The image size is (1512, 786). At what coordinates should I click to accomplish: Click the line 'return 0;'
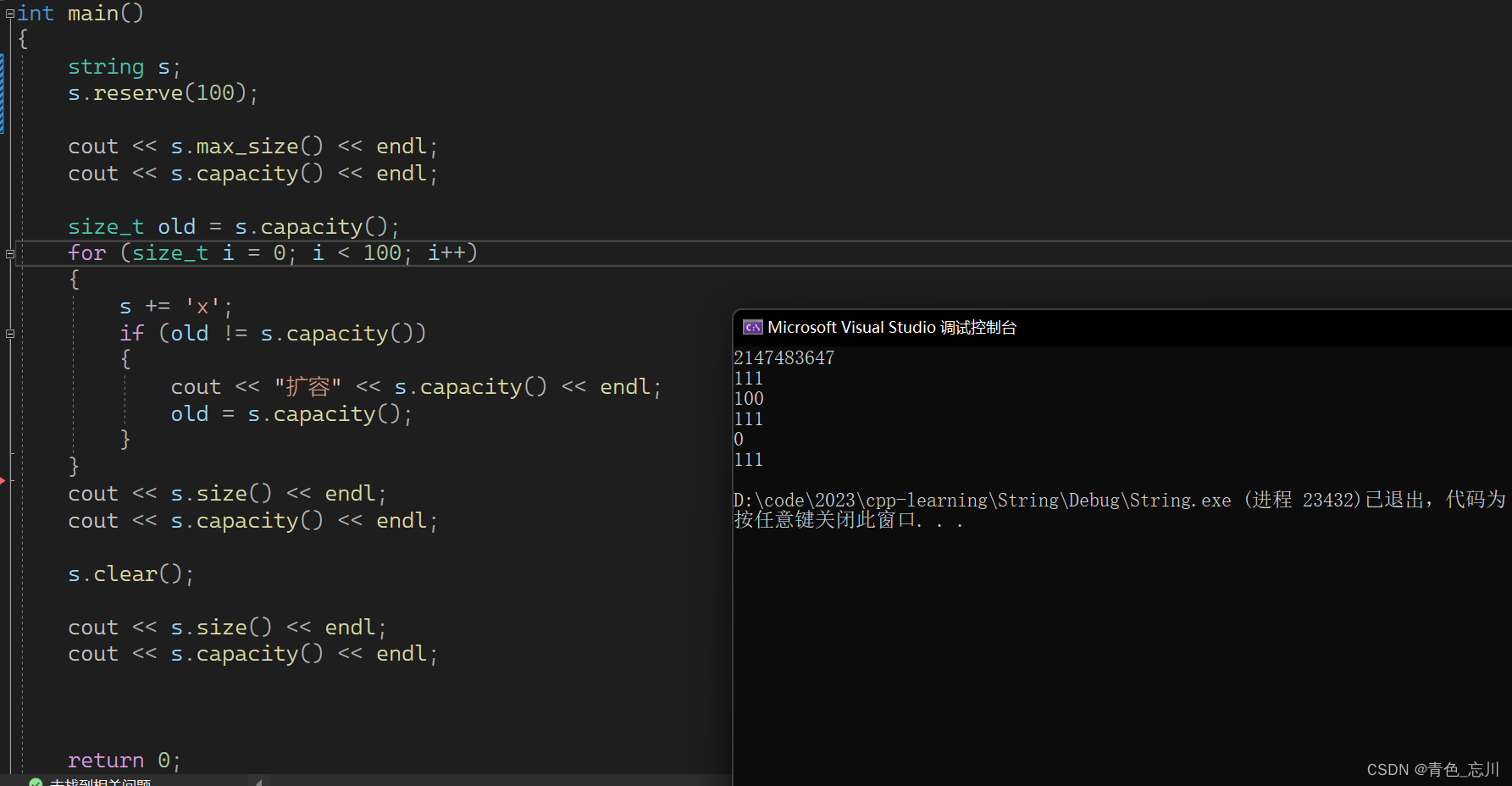124,761
